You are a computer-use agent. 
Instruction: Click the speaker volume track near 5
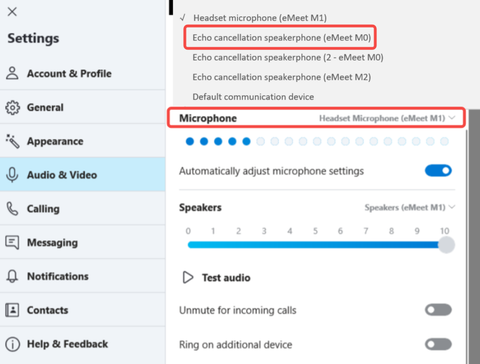click(x=315, y=245)
